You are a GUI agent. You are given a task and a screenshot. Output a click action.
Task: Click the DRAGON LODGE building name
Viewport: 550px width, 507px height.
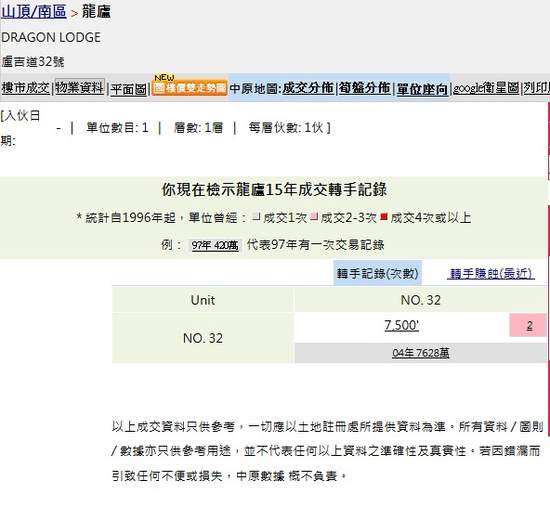51,37
